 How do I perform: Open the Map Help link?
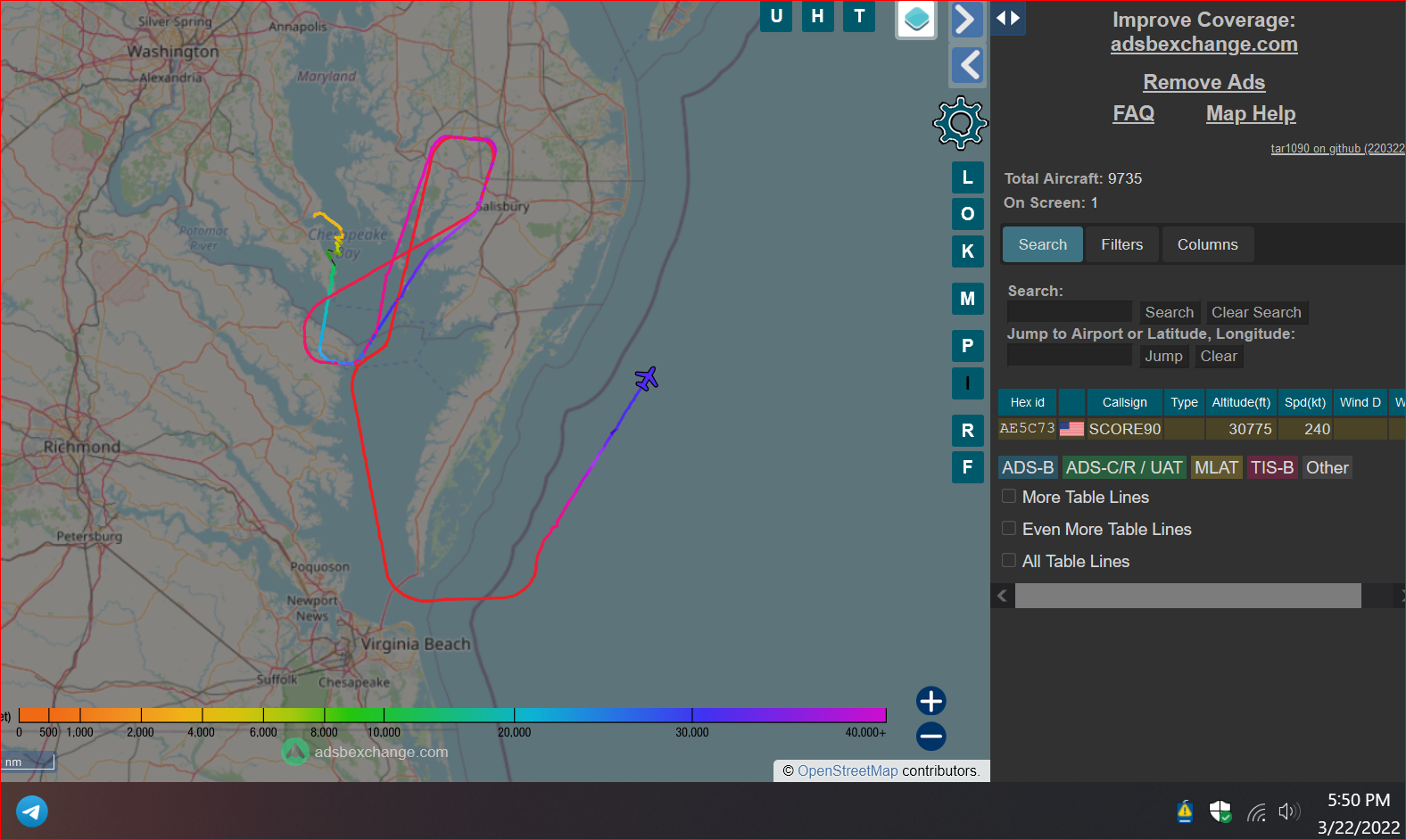click(1251, 113)
